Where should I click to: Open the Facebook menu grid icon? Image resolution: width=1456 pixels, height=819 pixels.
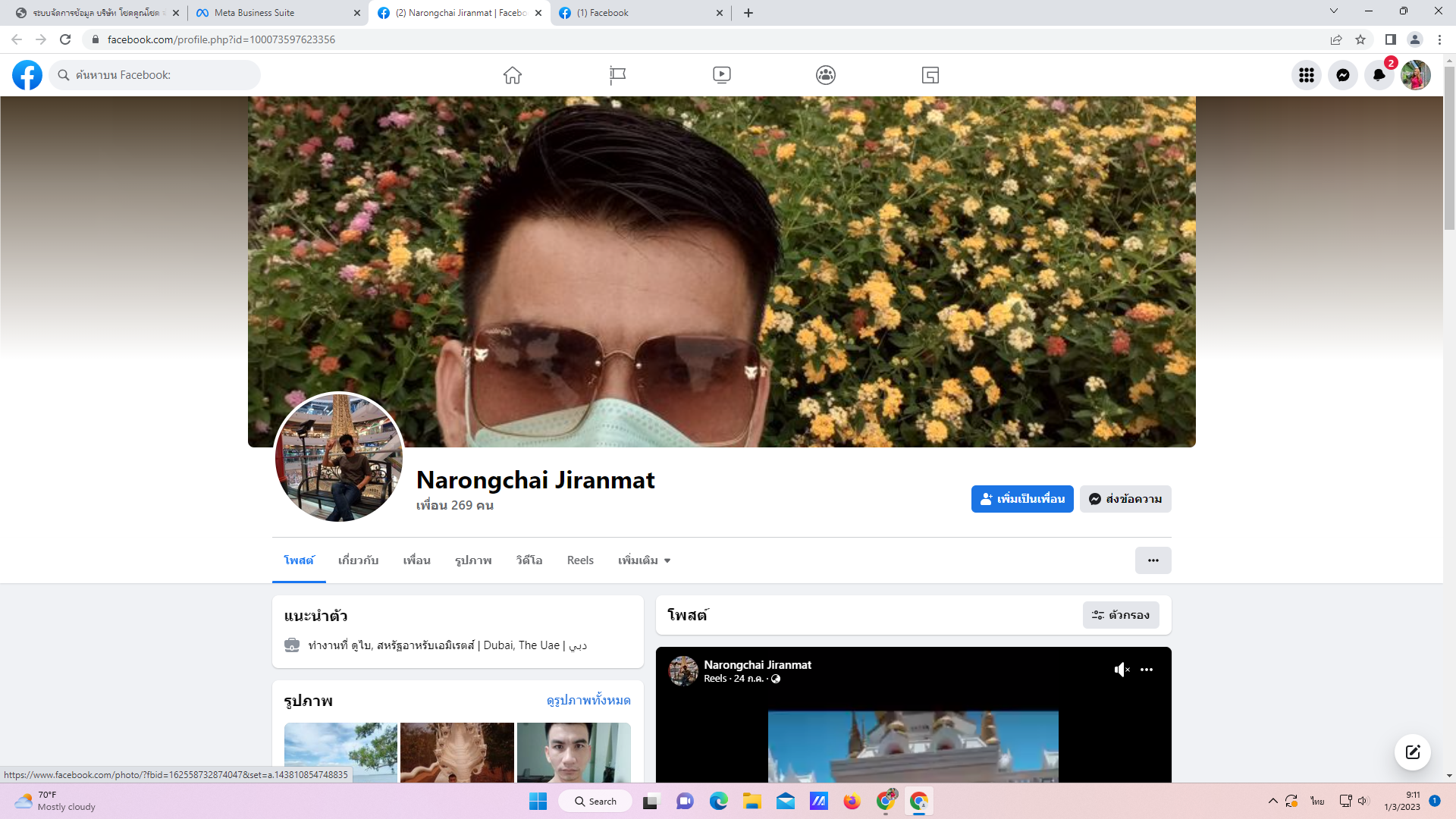(x=1306, y=75)
